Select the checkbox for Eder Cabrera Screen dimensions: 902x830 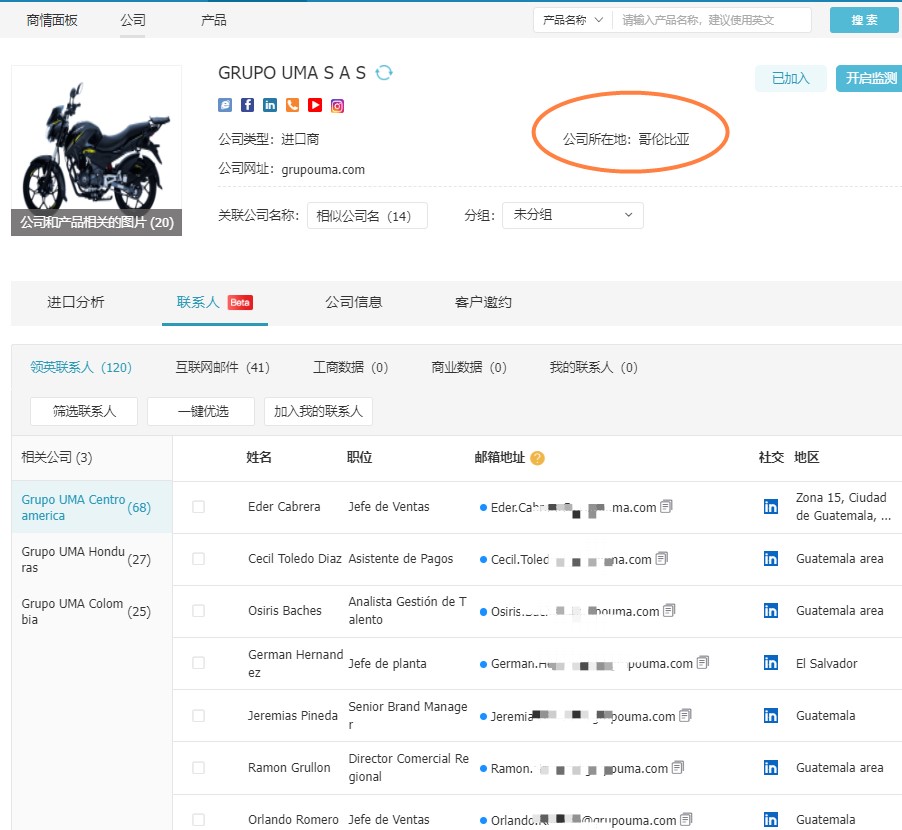click(198, 507)
